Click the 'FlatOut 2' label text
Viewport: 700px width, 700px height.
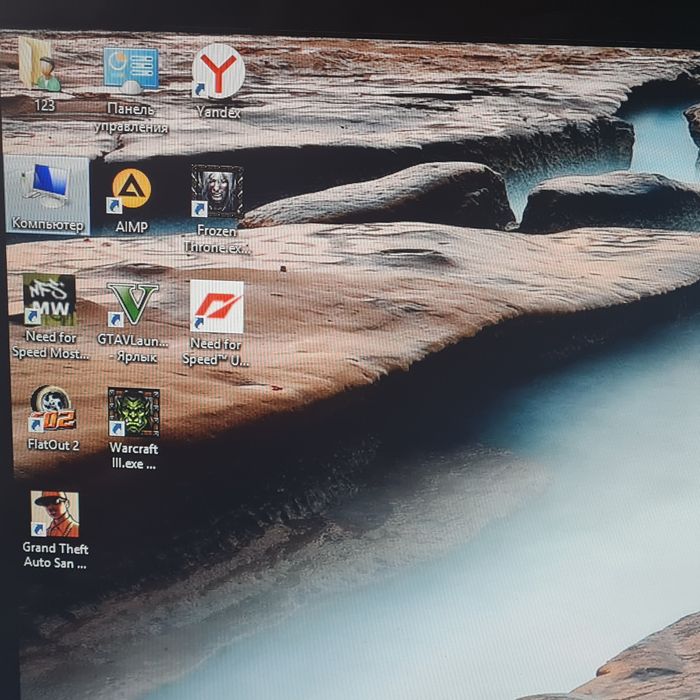(x=53, y=445)
